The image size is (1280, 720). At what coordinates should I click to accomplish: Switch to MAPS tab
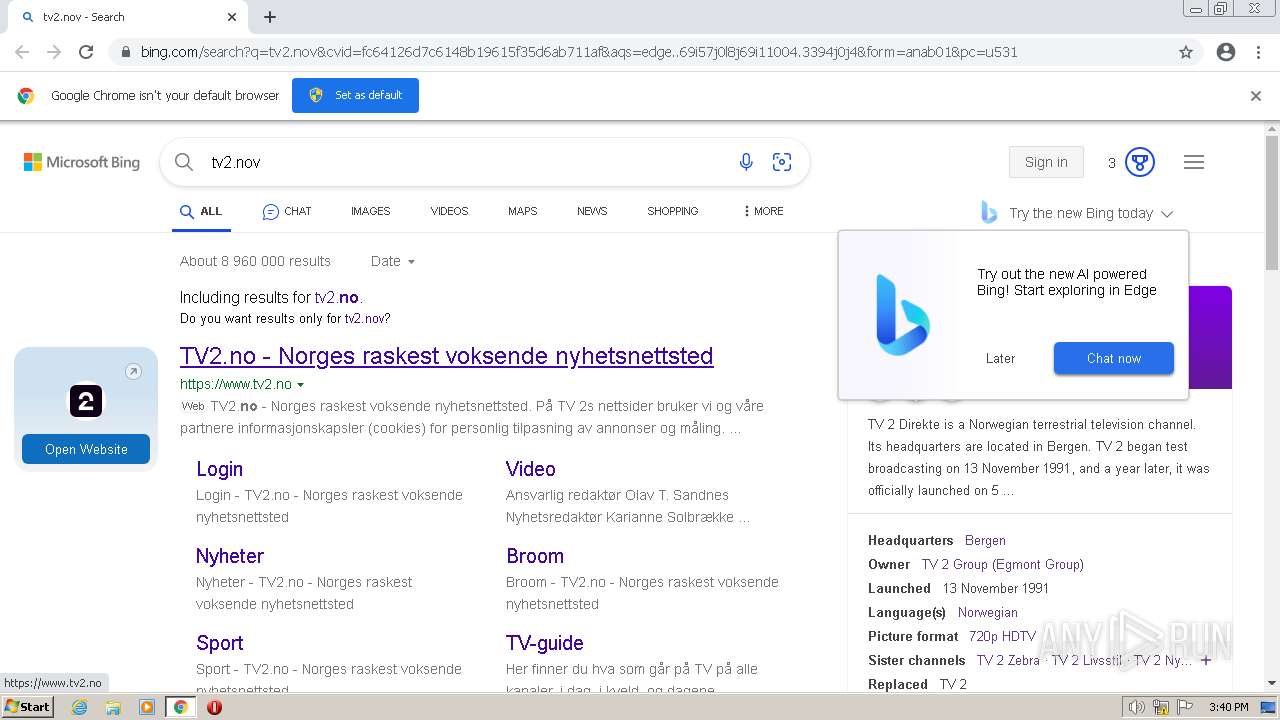(x=522, y=212)
